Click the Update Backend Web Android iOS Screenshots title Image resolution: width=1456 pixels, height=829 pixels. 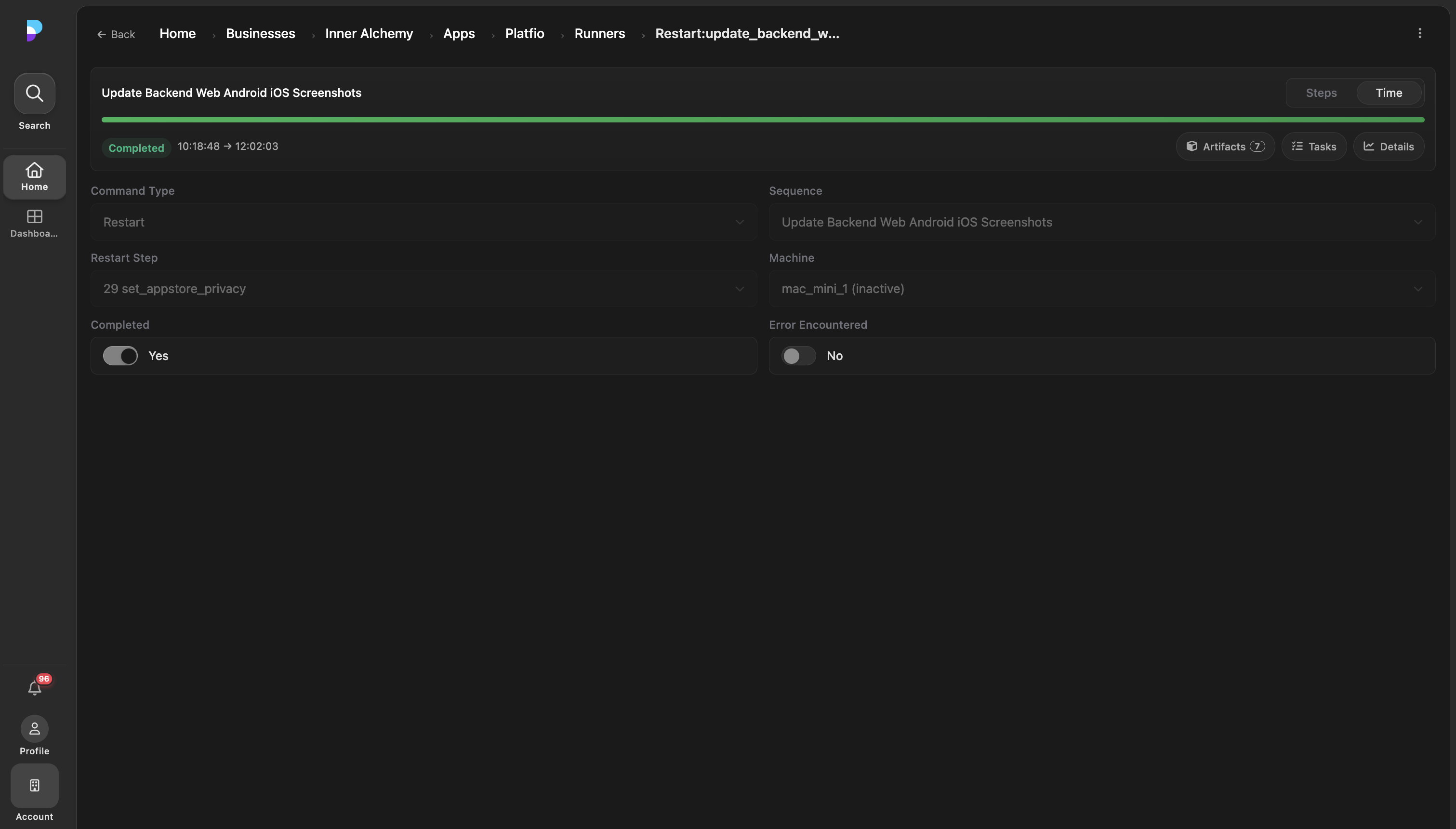(232, 93)
